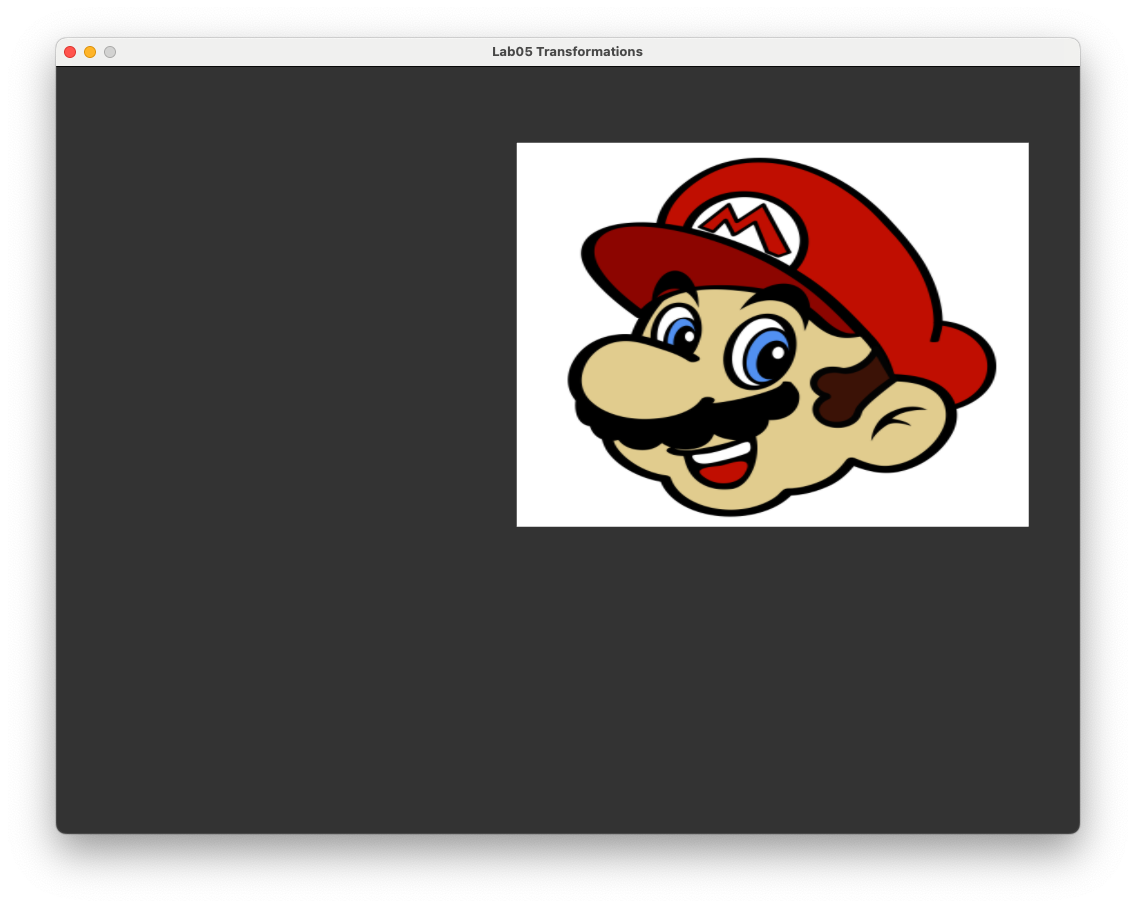Click the 'Lab05 Transformations' window title
Viewport: 1136px width, 908px height.
click(x=567, y=51)
